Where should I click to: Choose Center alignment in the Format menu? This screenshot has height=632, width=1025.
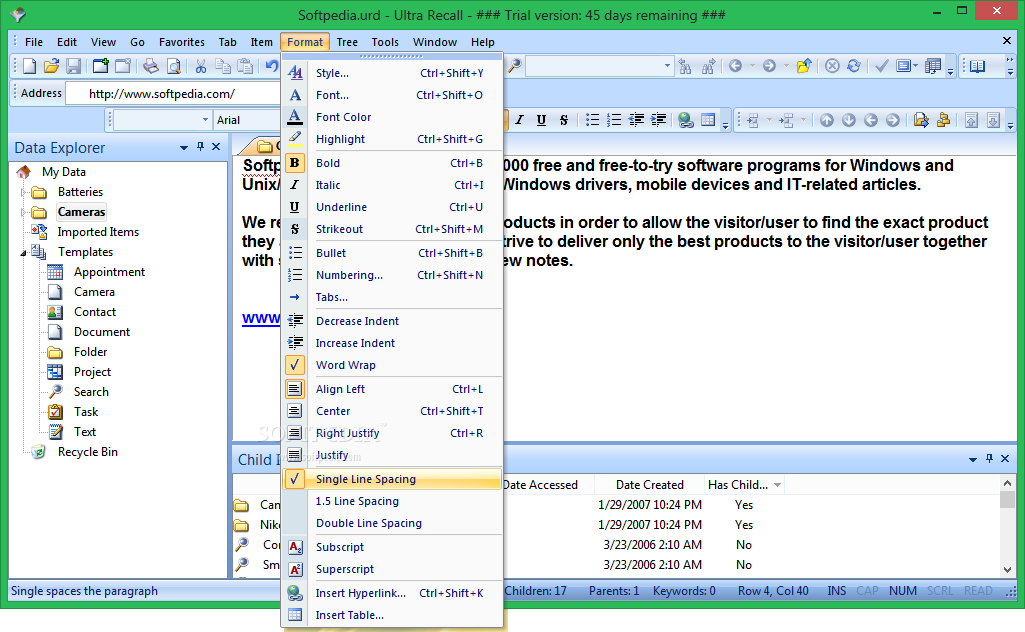coord(393,411)
